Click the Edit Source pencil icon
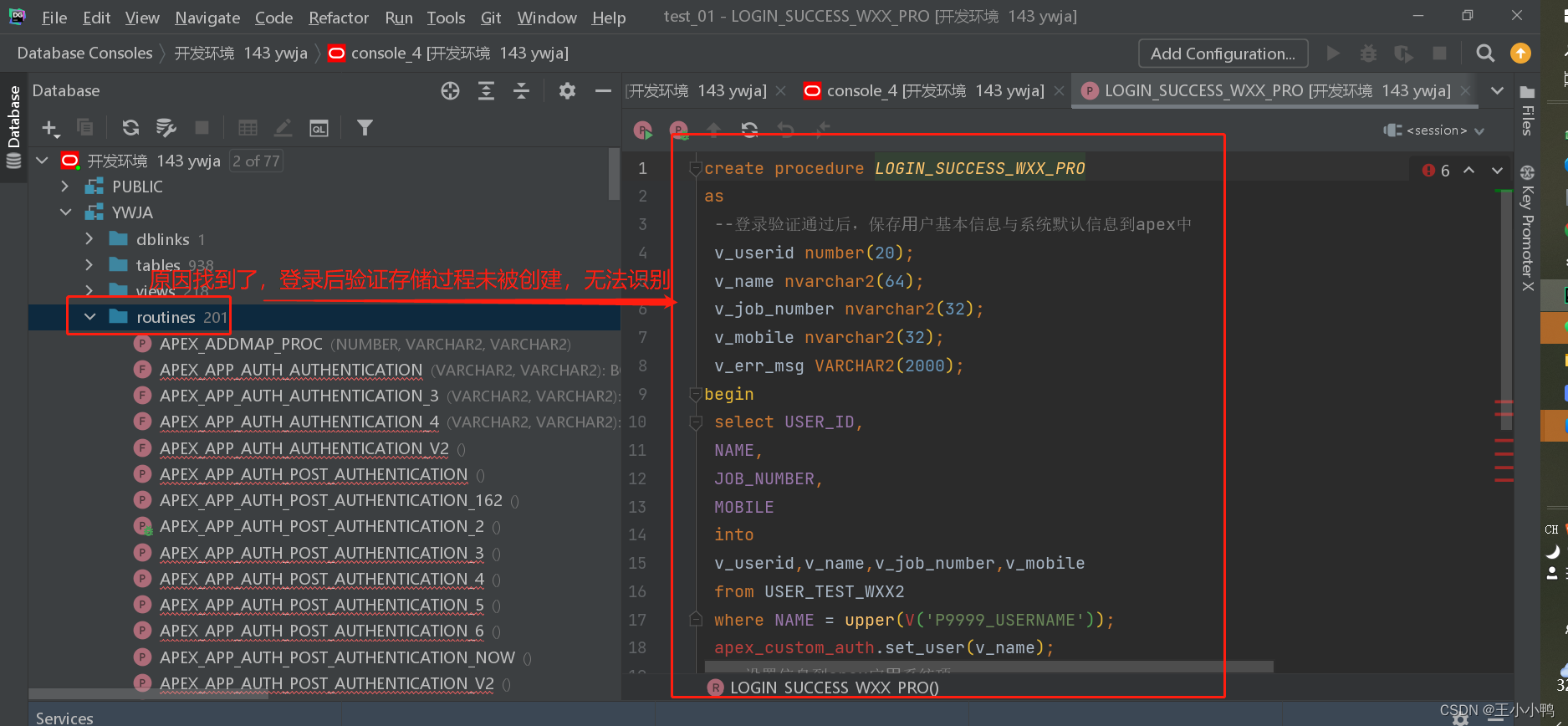 pyautogui.click(x=283, y=127)
